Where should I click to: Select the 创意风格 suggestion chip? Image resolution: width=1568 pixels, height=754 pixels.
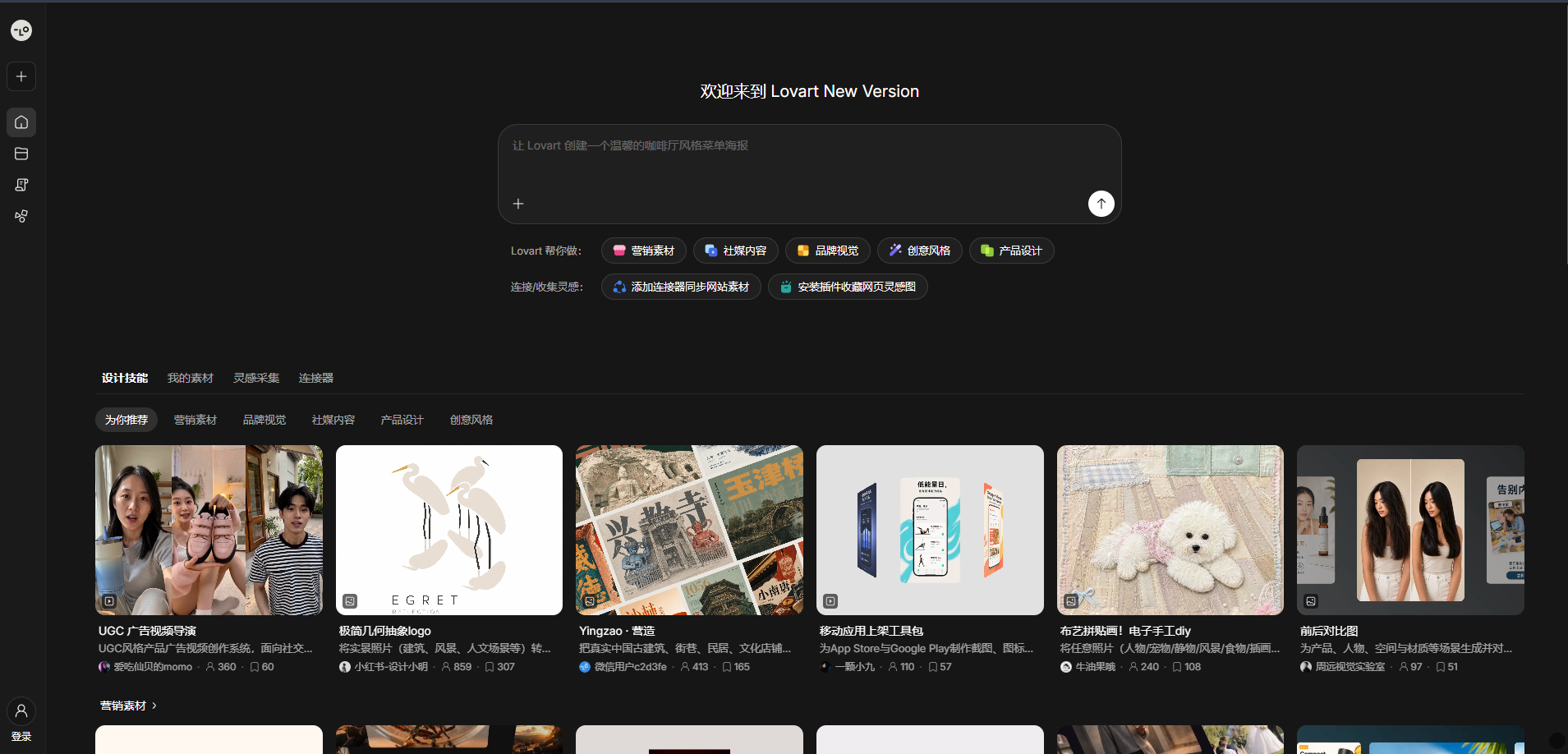point(920,251)
